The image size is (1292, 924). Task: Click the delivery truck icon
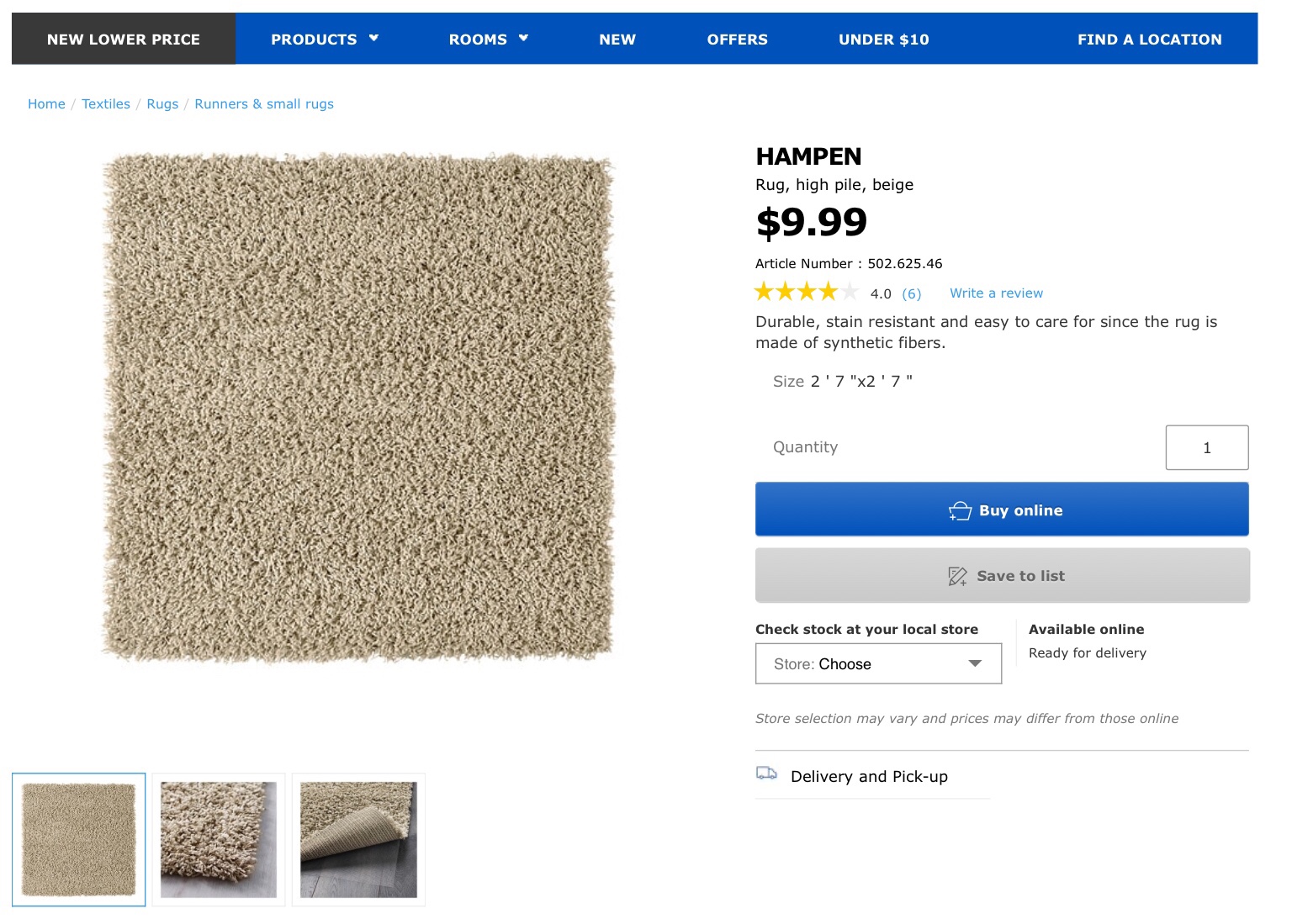point(766,774)
